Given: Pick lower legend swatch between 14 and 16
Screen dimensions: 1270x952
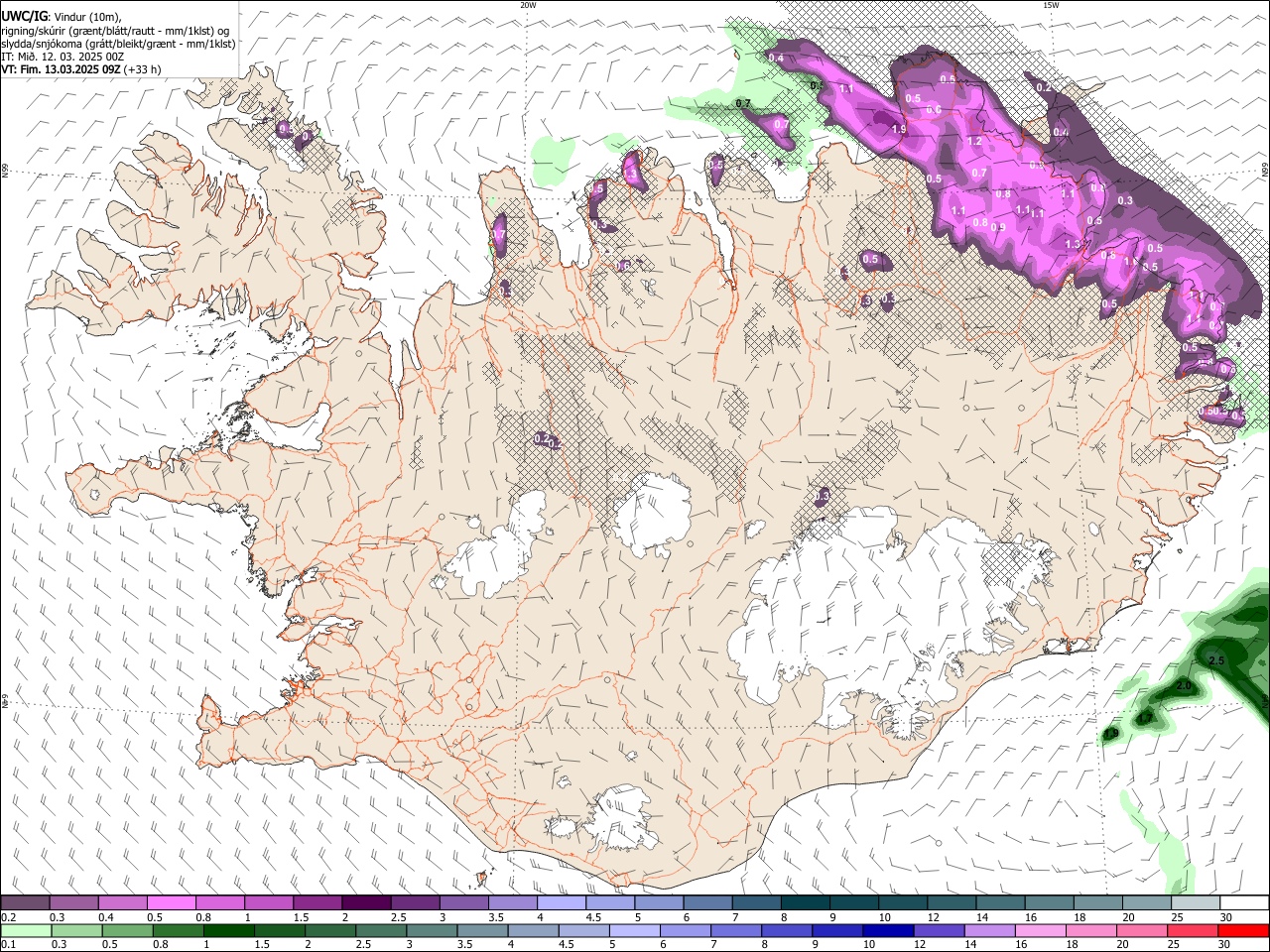Looking at the screenshot, I should [990, 931].
